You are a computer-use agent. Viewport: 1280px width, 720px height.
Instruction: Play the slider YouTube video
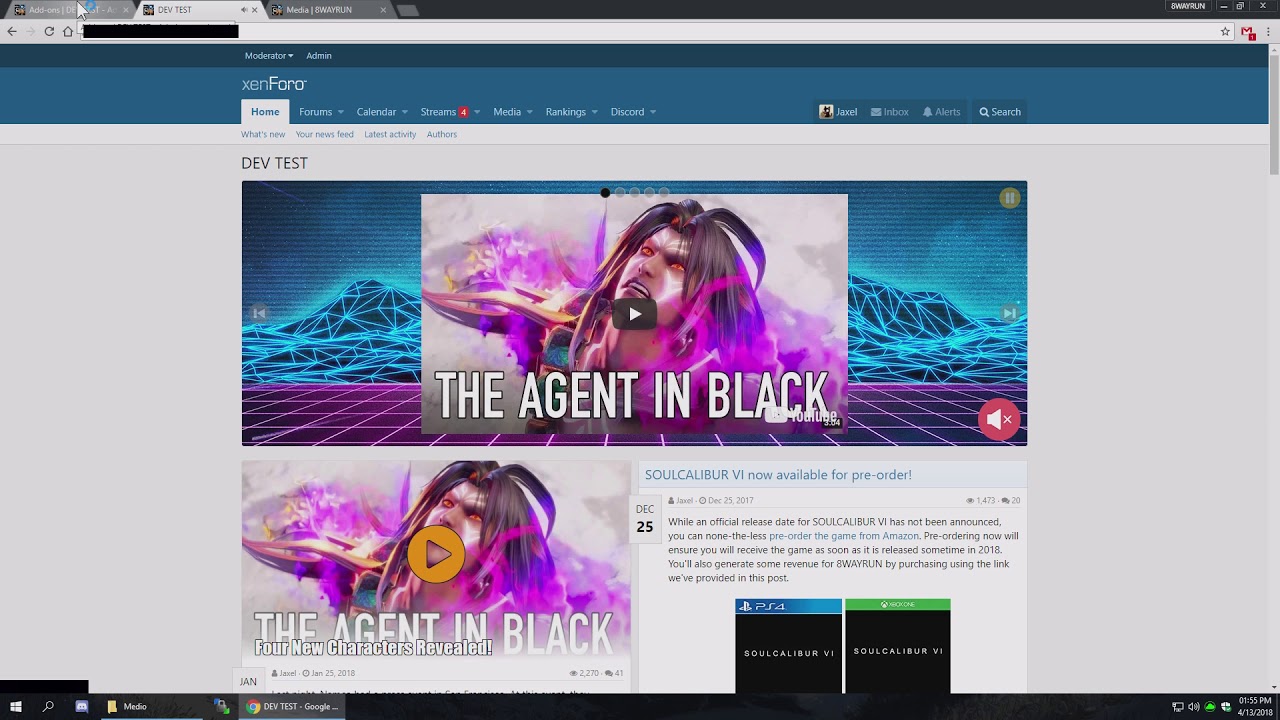(634, 314)
